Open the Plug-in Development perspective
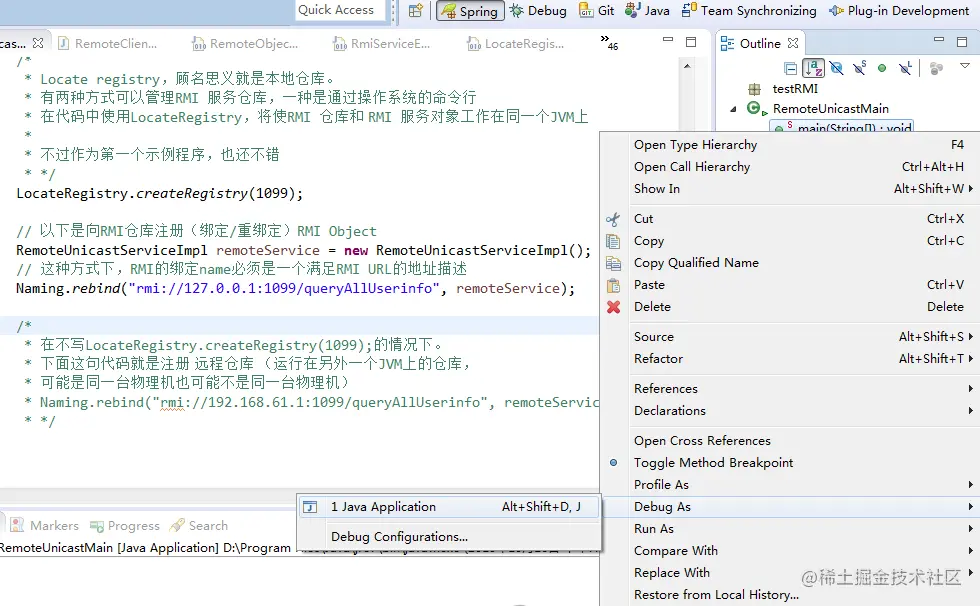The image size is (980, 606). [899, 11]
